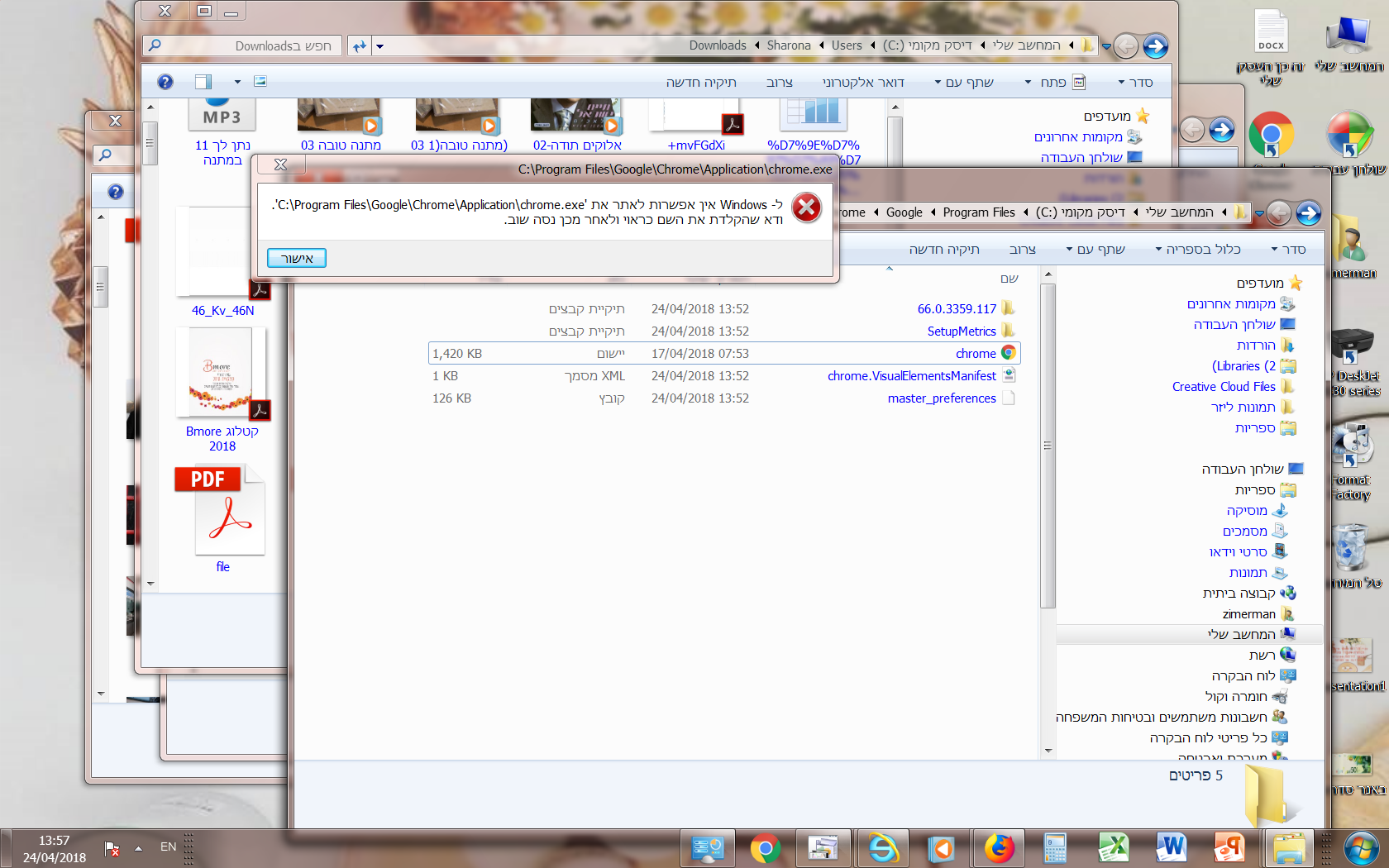Click the Windows Start button
The height and width of the screenshot is (868, 1389).
[x=1362, y=849]
